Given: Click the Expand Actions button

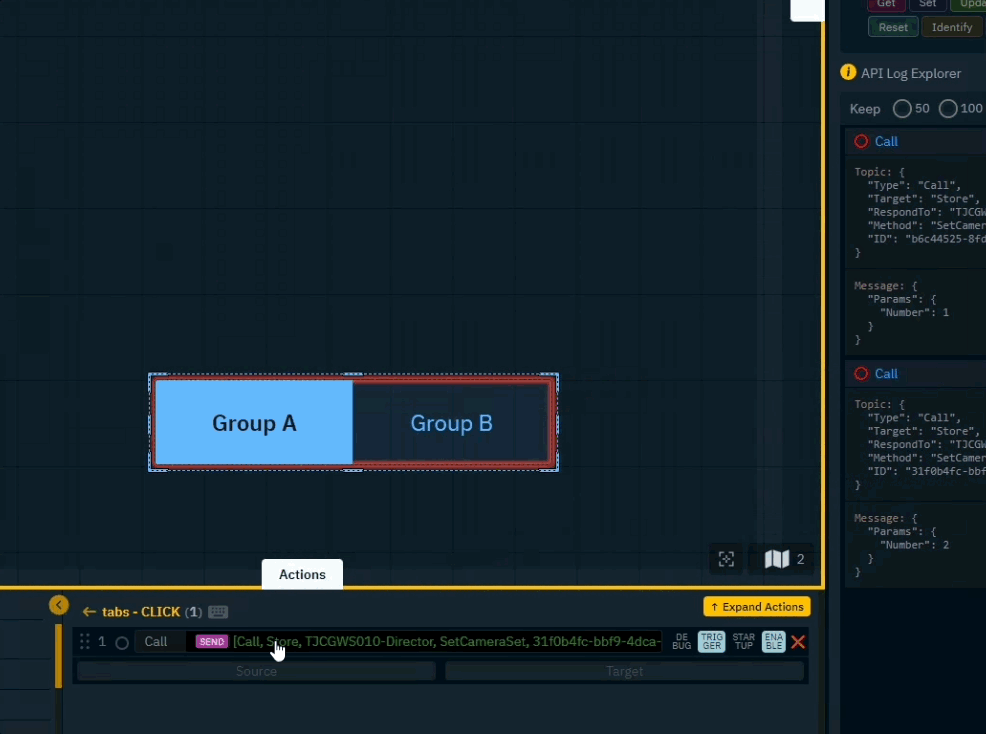Looking at the screenshot, I should 756,607.
